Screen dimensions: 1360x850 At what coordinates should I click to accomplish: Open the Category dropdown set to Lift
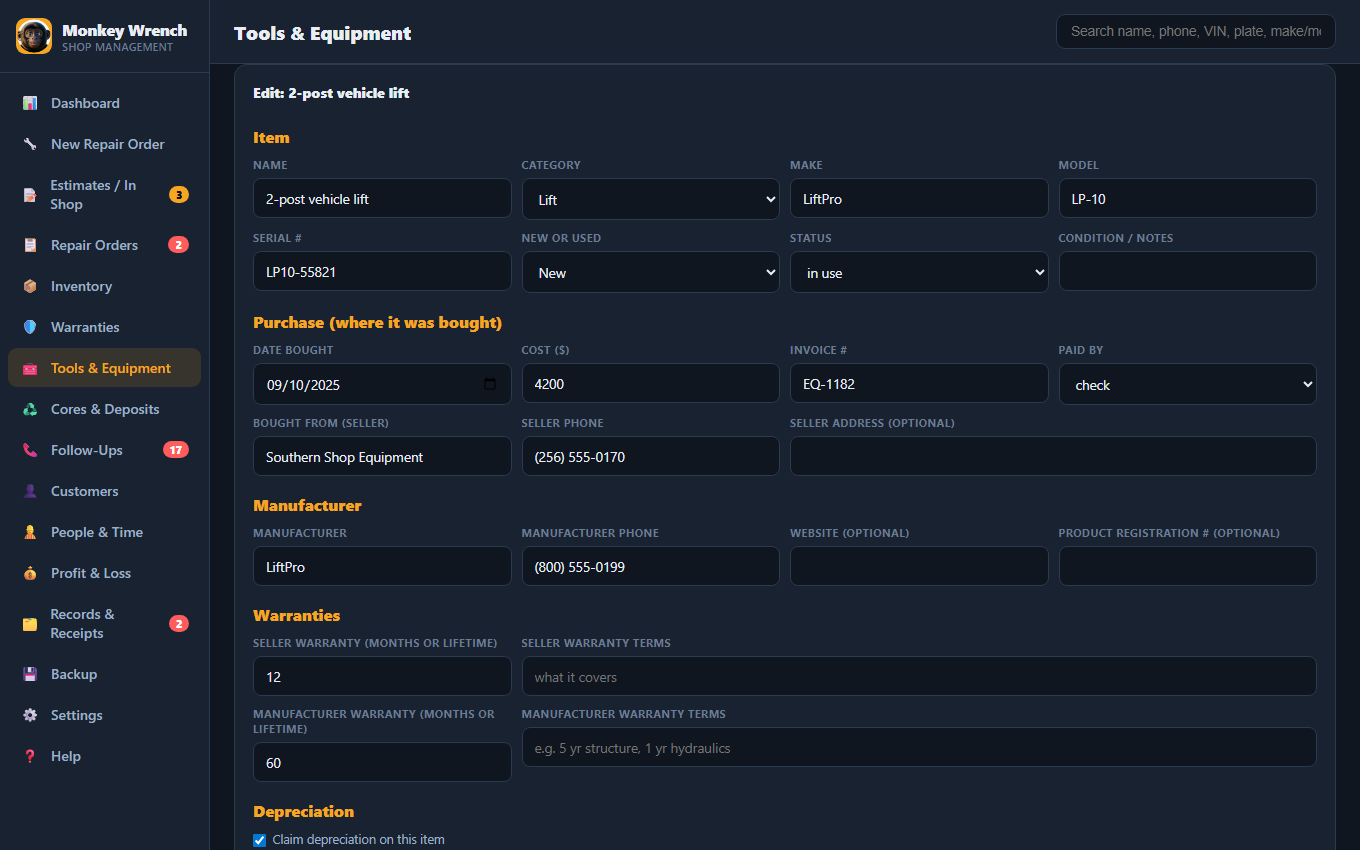point(651,199)
